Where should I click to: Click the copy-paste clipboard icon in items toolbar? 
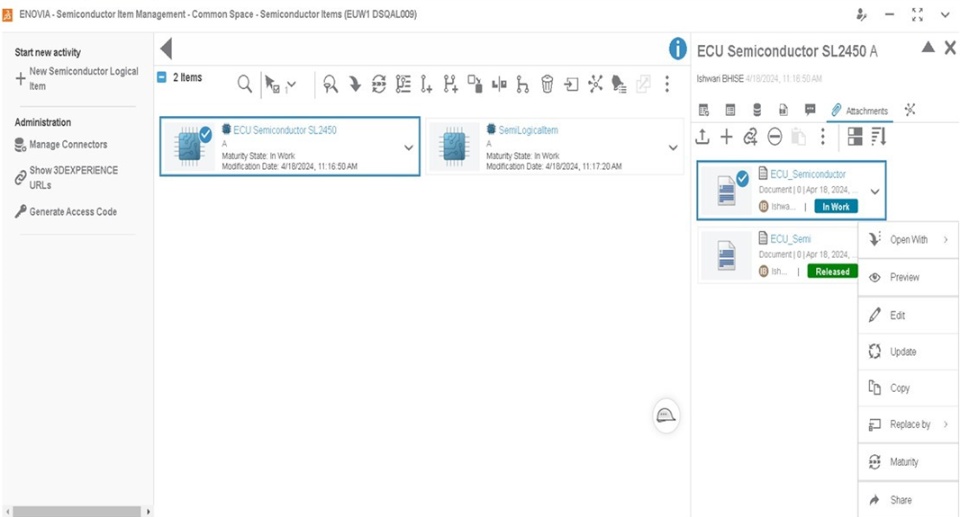tap(474, 84)
